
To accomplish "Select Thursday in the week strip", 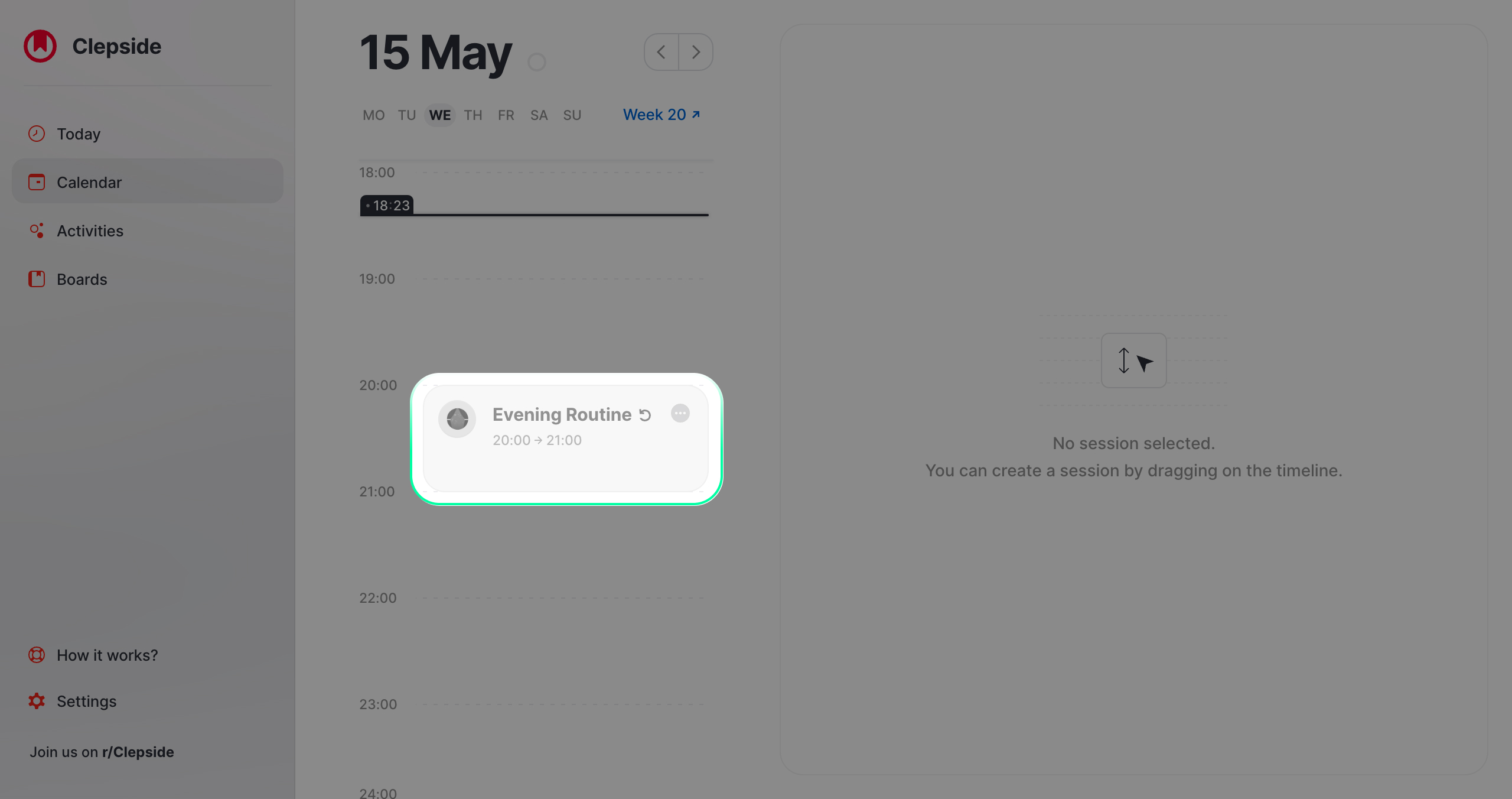I will [x=472, y=115].
